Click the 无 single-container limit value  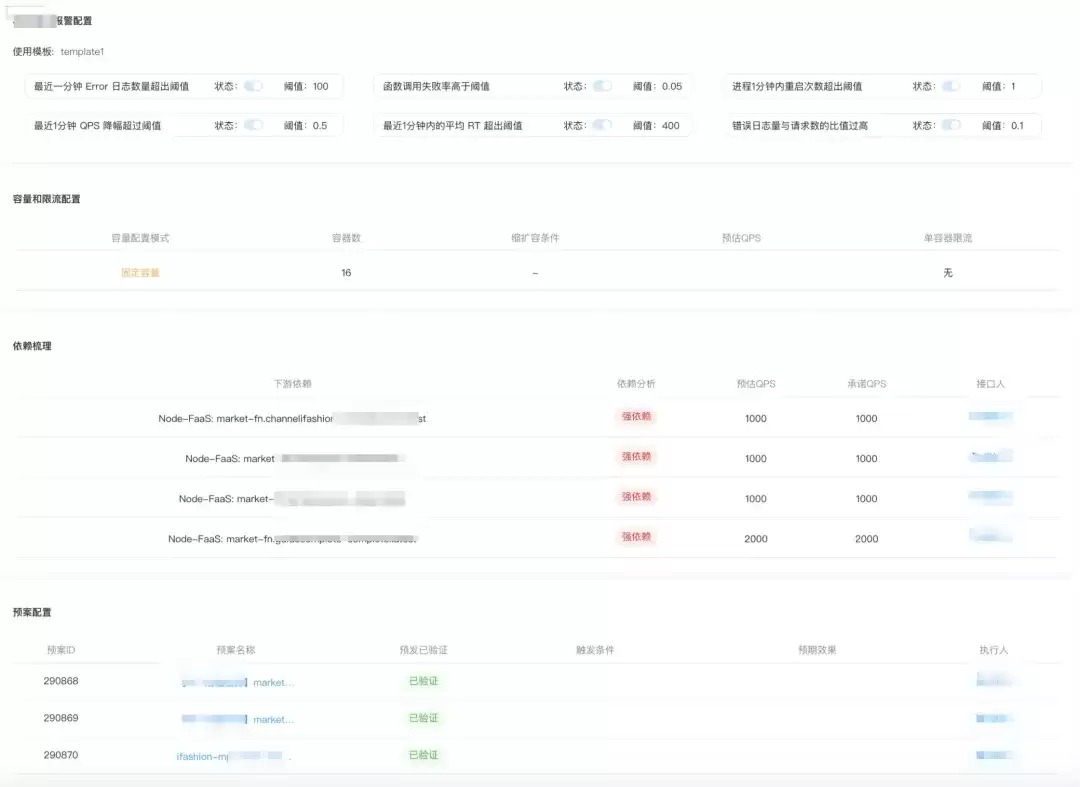948,273
